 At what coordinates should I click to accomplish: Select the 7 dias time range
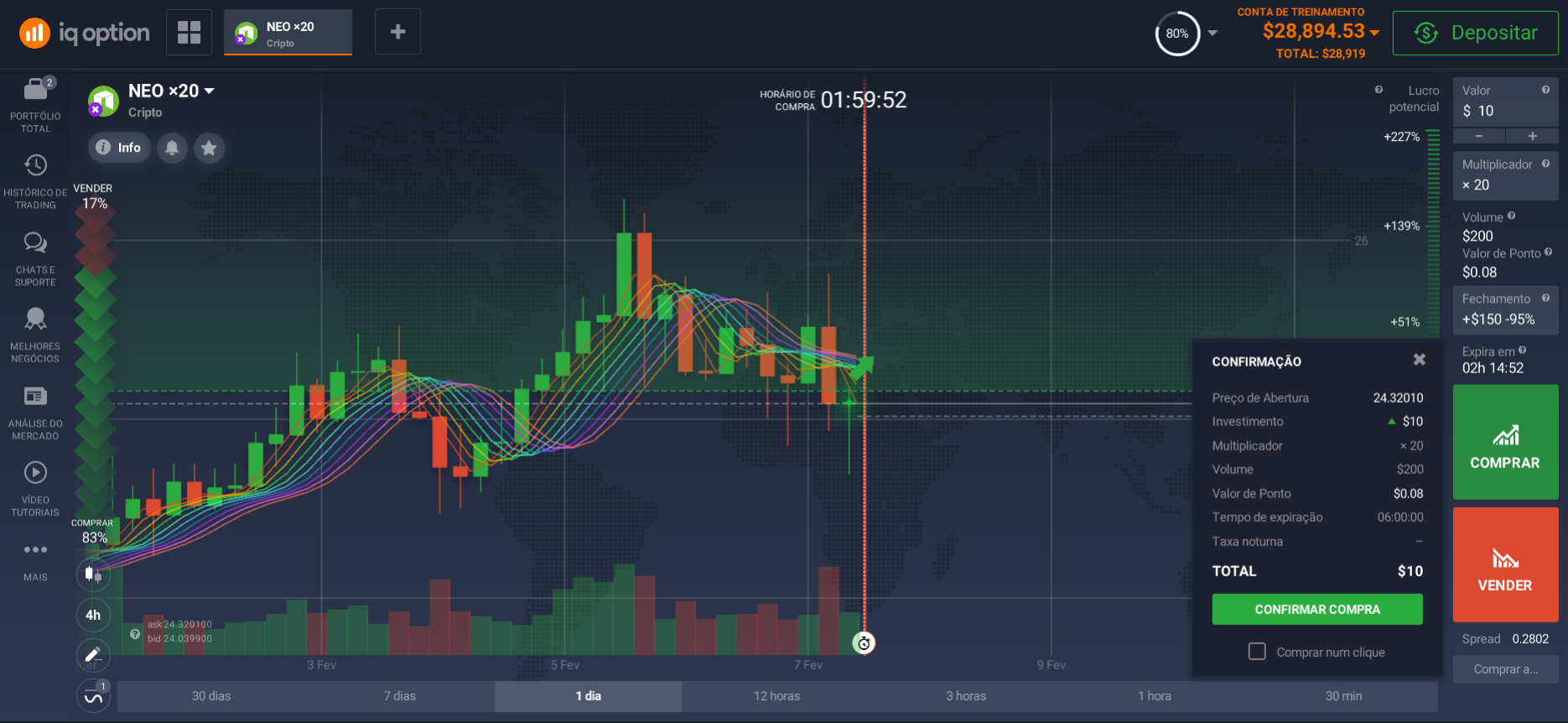400,696
